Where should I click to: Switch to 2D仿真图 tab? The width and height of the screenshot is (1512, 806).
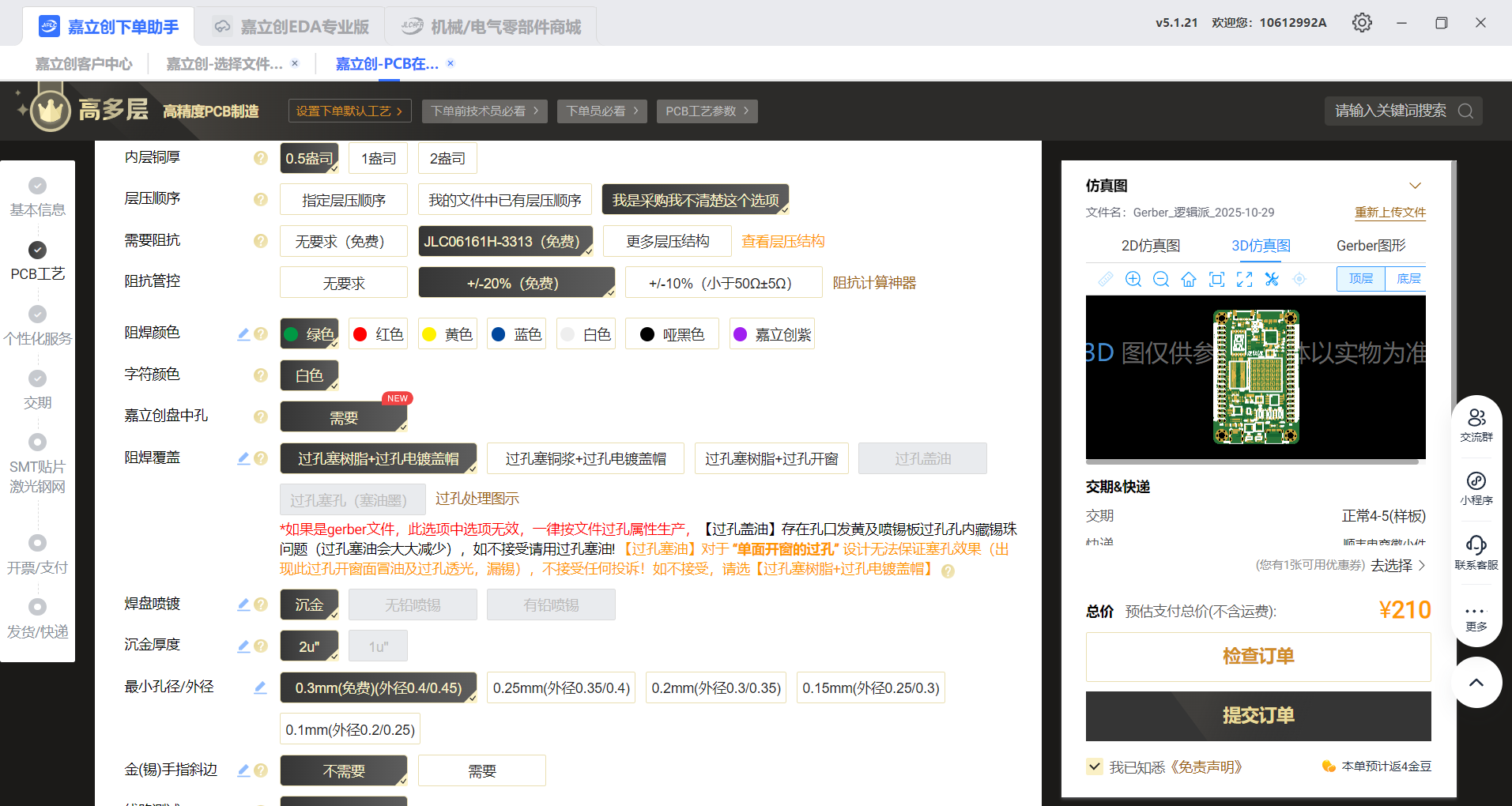[x=1151, y=246]
